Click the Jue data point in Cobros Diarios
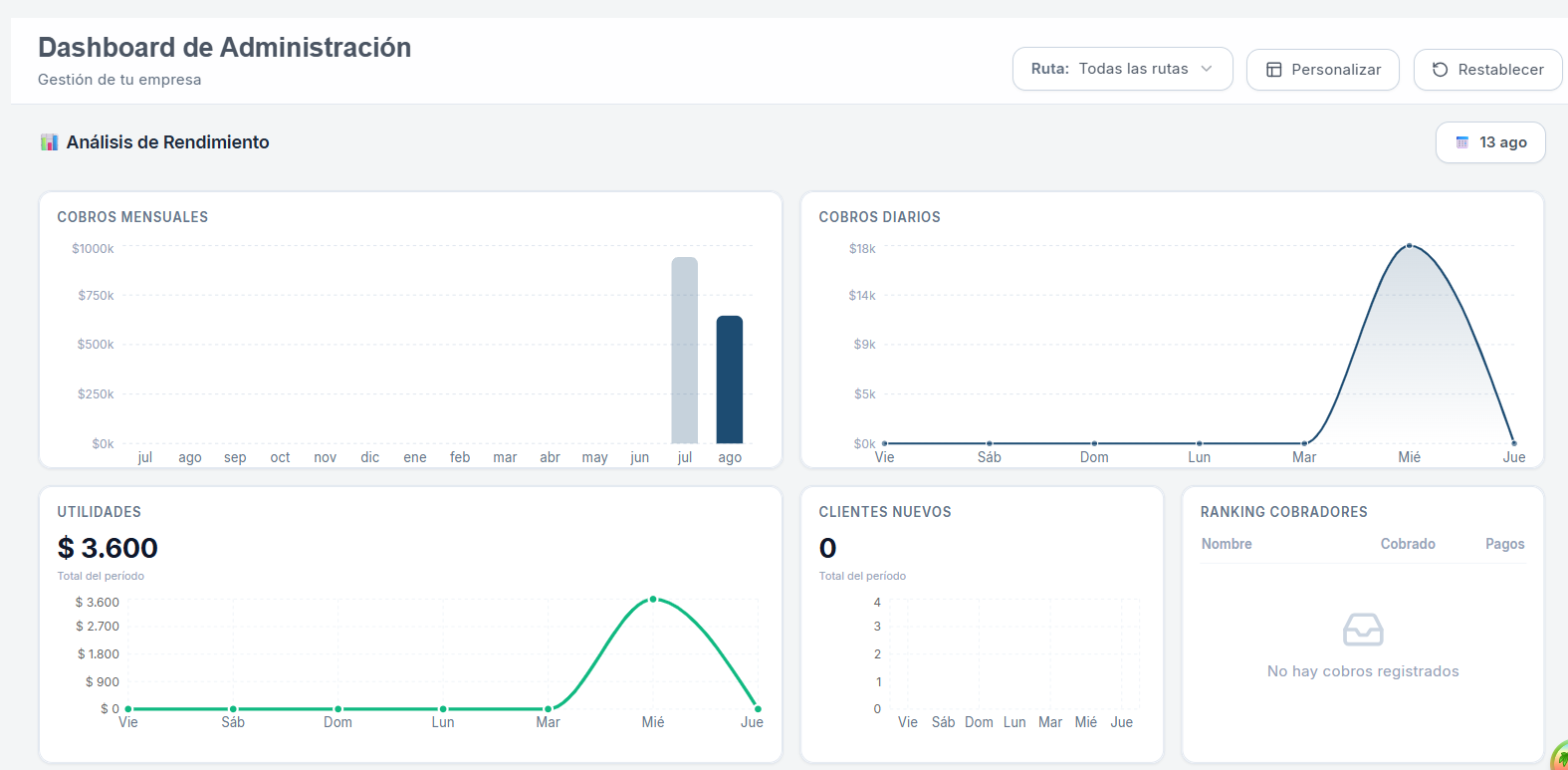The image size is (1568, 770). coord(1513,443)
